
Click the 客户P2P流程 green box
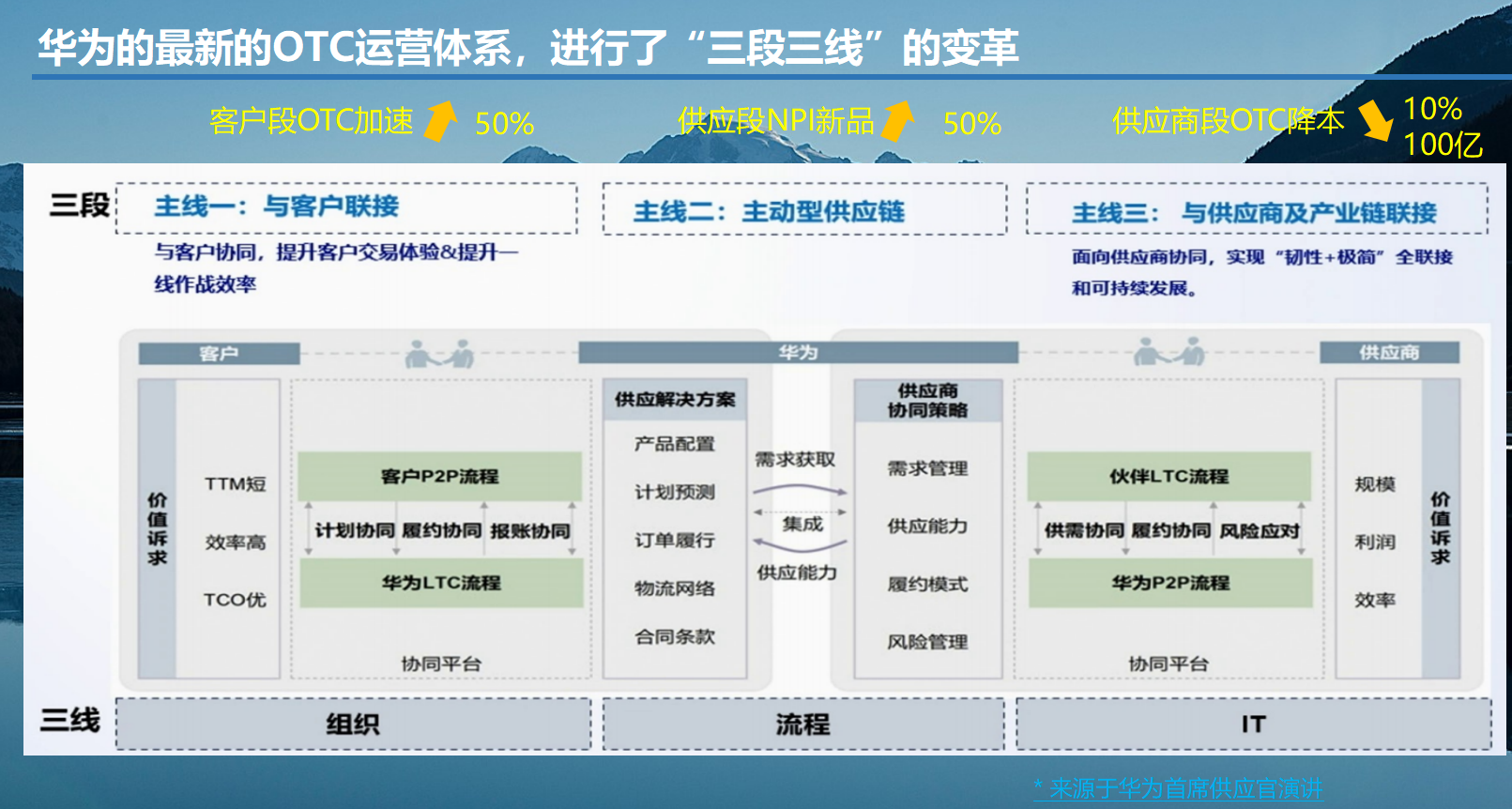click(x=440, y=477)
